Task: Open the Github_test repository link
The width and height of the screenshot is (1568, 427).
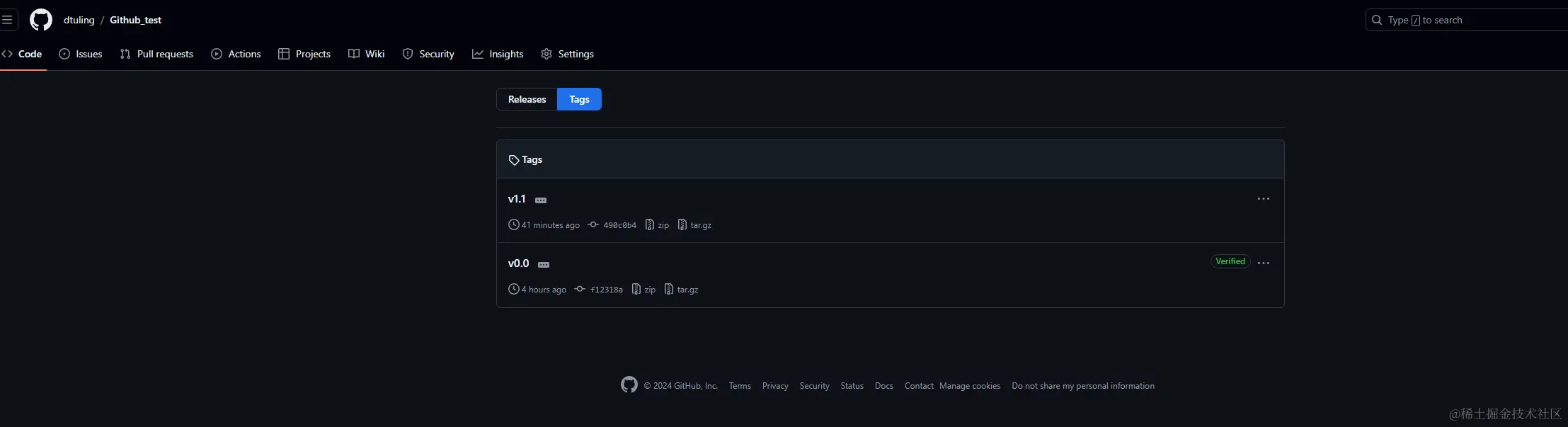Action: [x=135, y=20]
